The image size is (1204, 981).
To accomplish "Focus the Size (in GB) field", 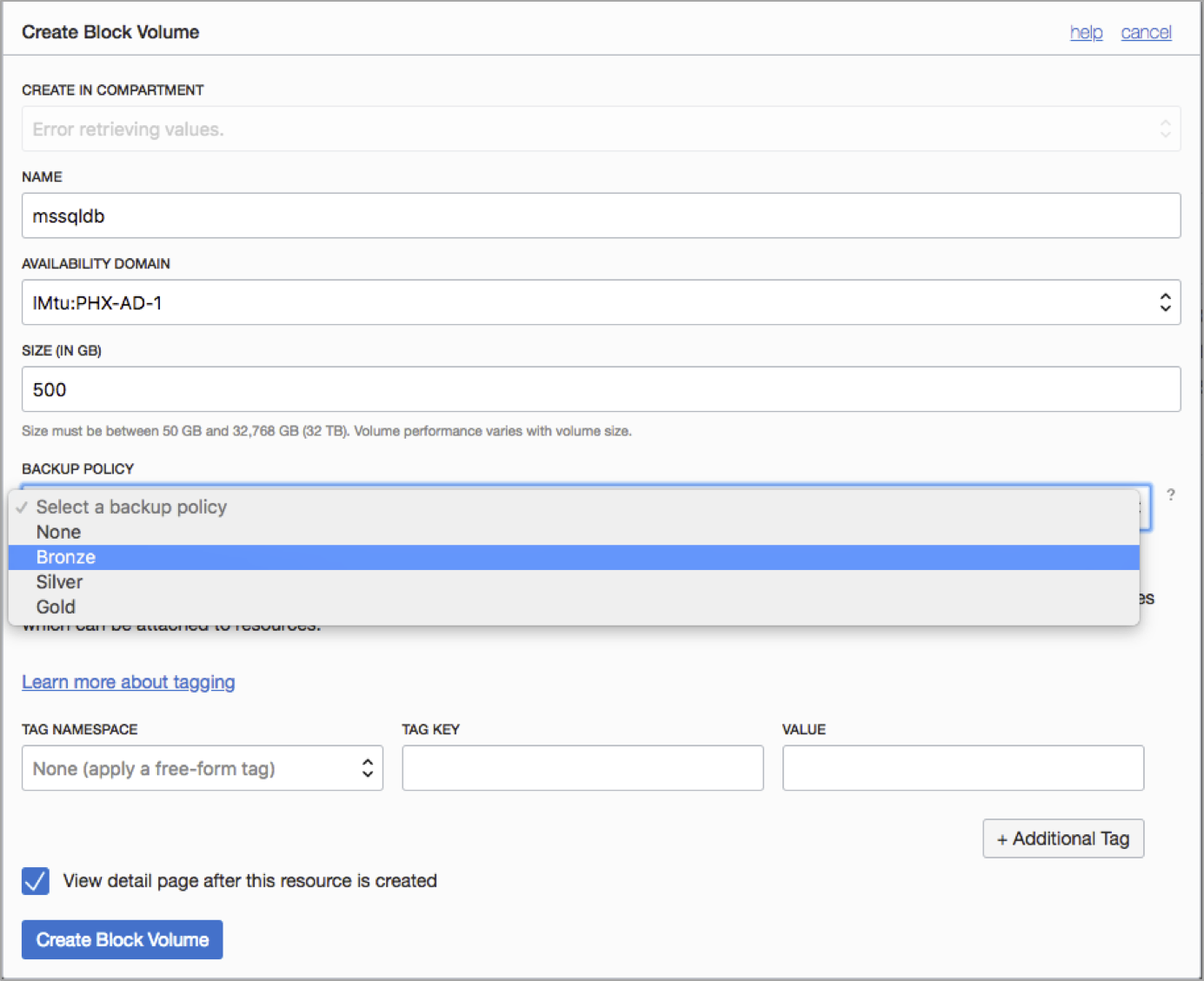I will tap(601, 389).
